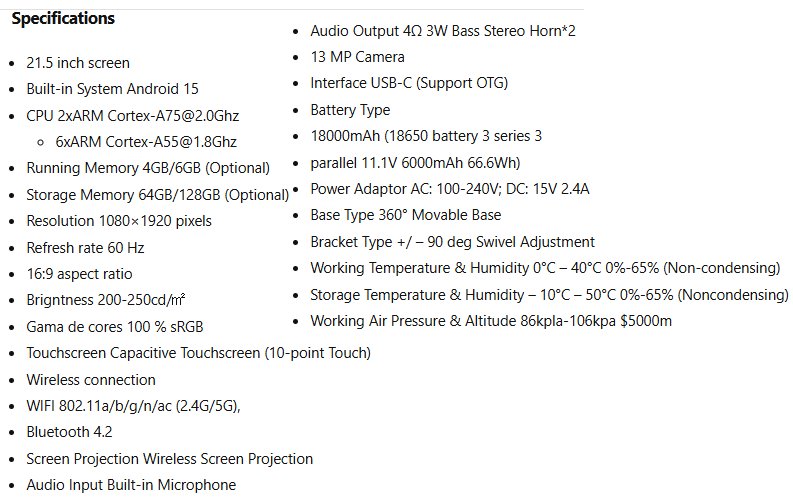Click the Working Air Pressure & Altitude line
The image size is (793, 497).
click(x=491, y=321)
